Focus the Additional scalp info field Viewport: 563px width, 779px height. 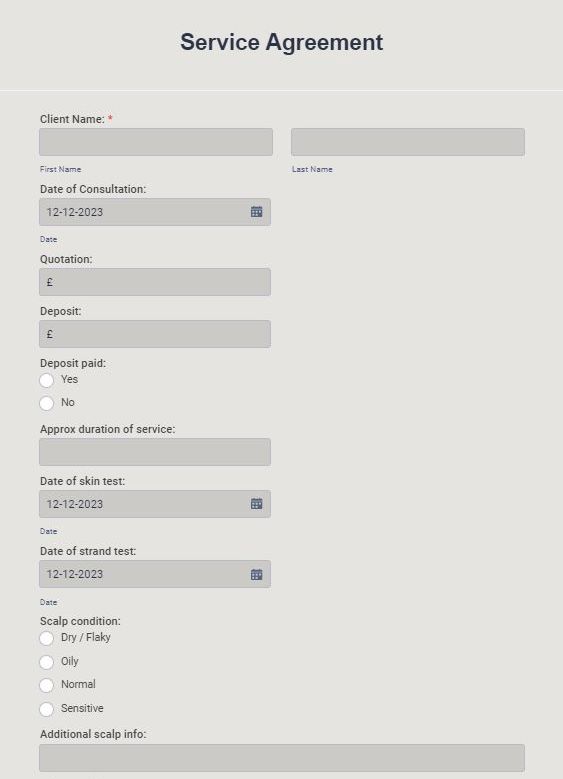pyautogui.click(x=282, y=758)
